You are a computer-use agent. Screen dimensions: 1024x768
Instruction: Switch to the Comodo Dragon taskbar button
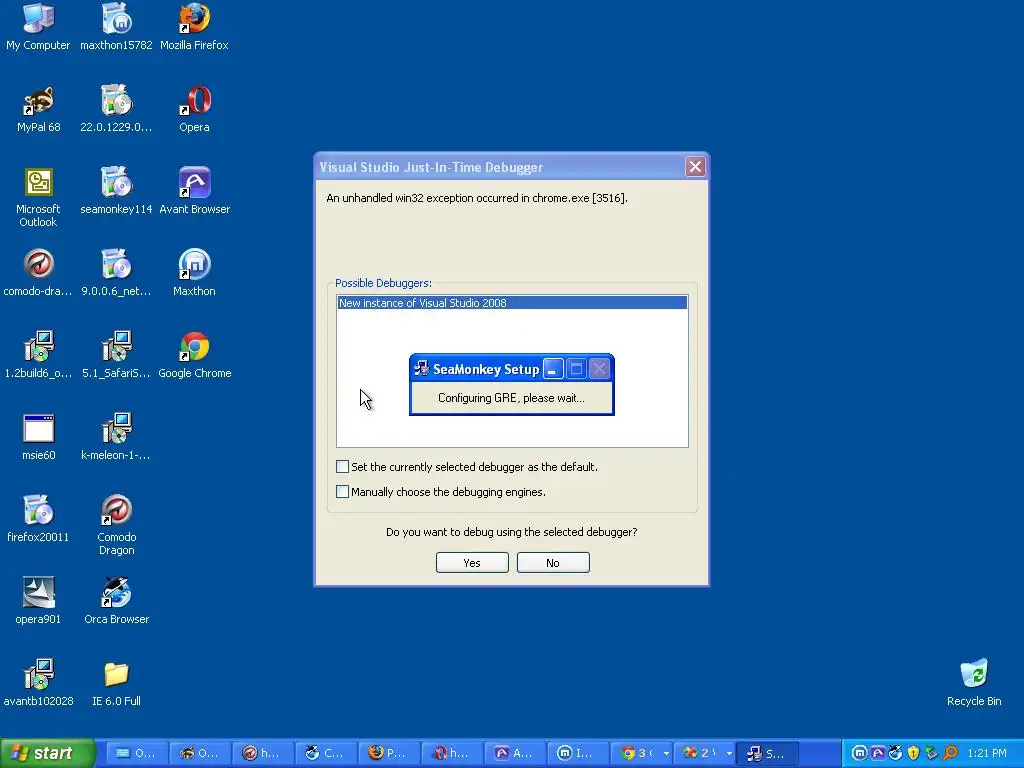click(x=262, y=753)
